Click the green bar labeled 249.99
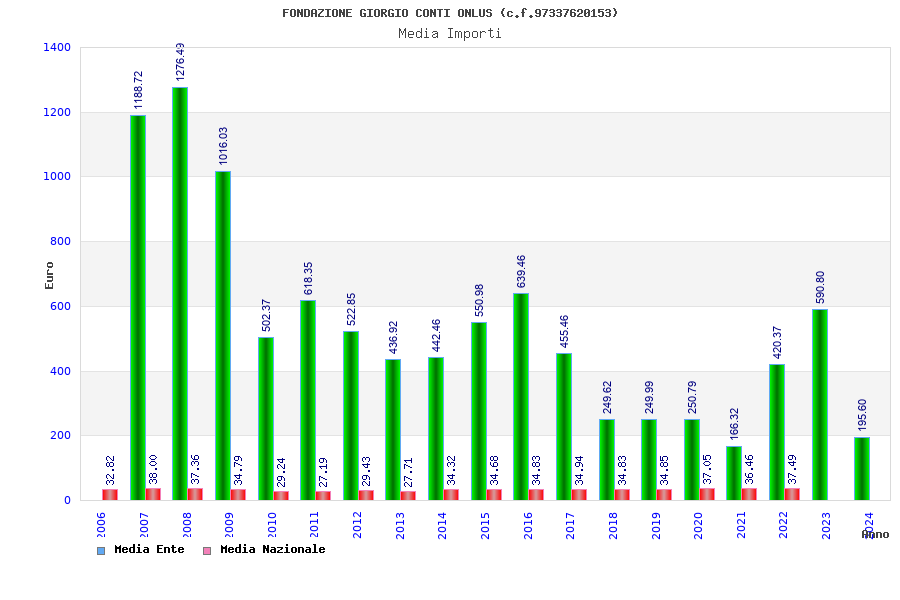 (x=649, y=459)
